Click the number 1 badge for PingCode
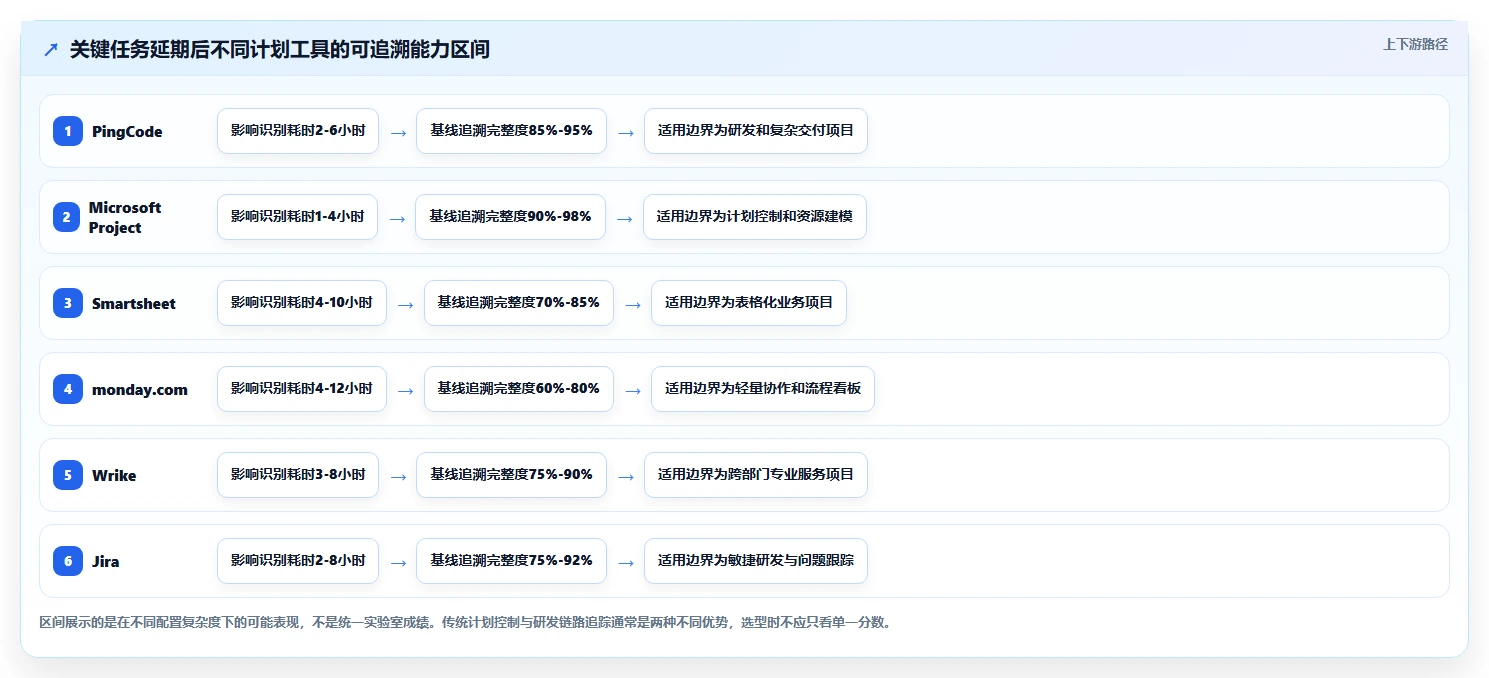Viewport: 1489px width, 678px height. pyautogui.click(x=68, y=131)
